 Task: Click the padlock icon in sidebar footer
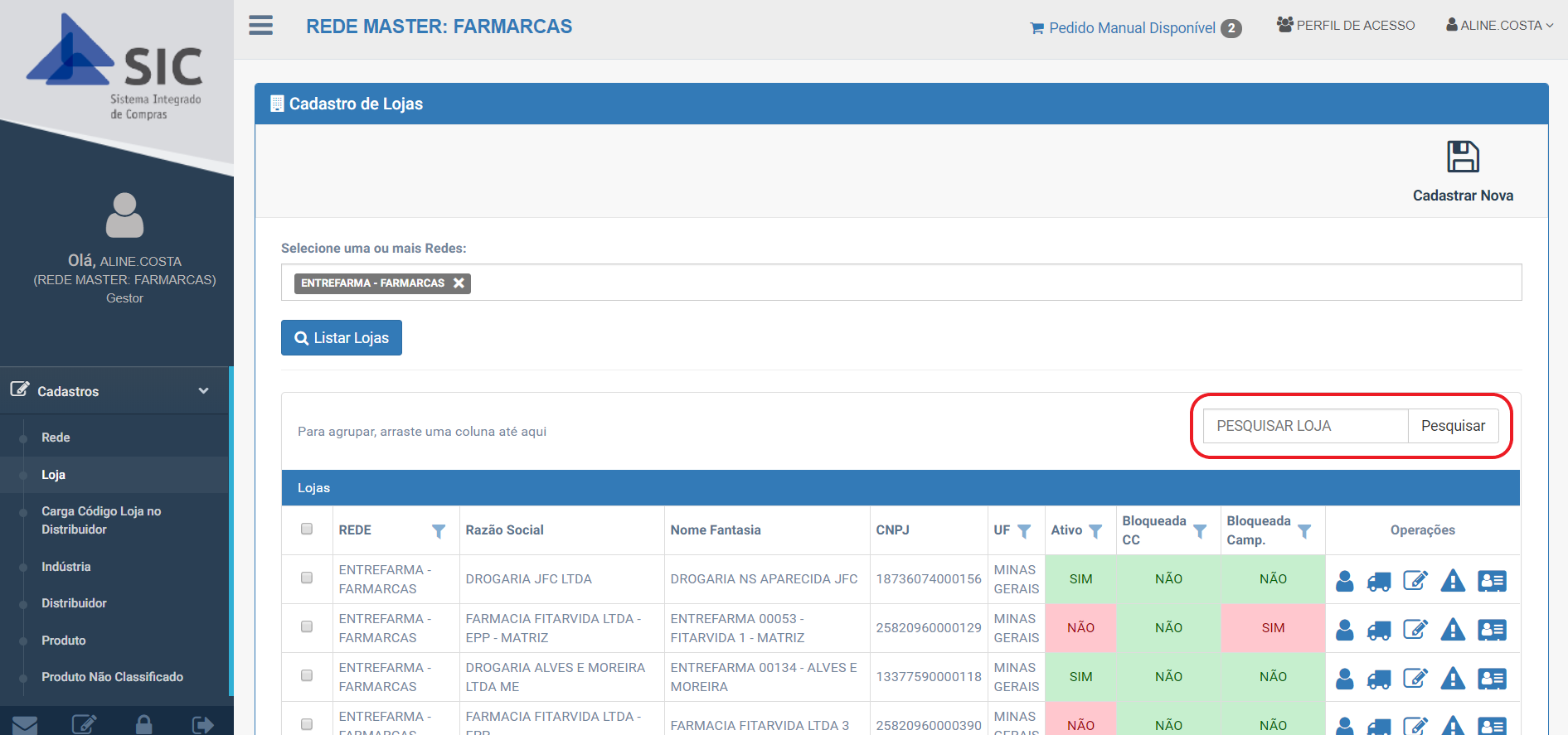143,724
